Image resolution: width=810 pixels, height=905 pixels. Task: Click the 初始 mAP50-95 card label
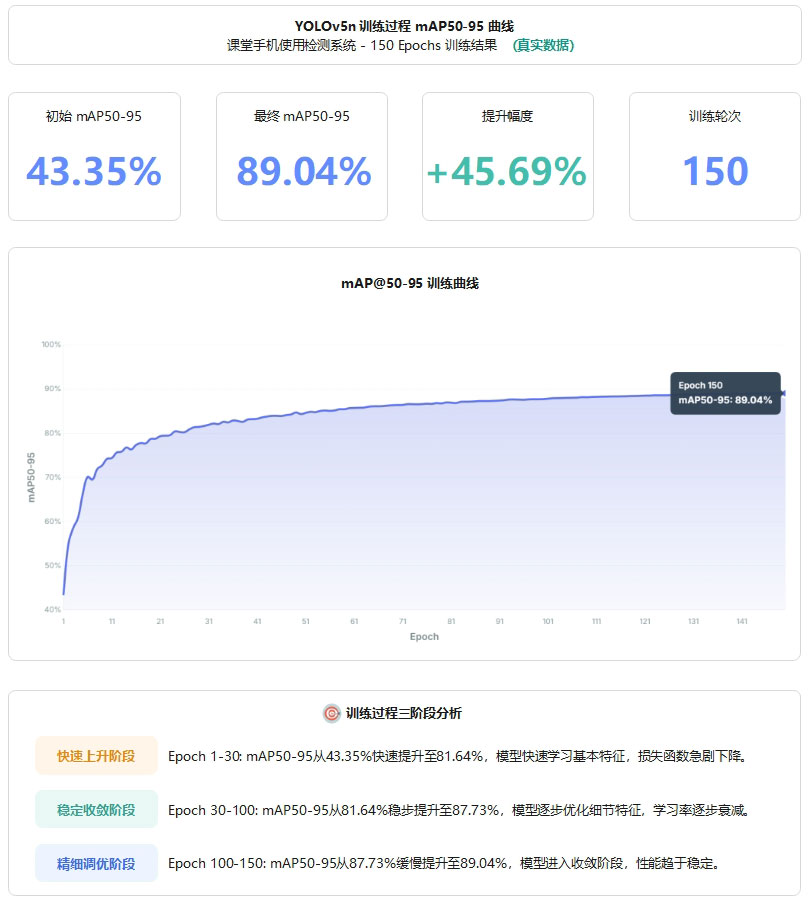click(x=94, y=116)
